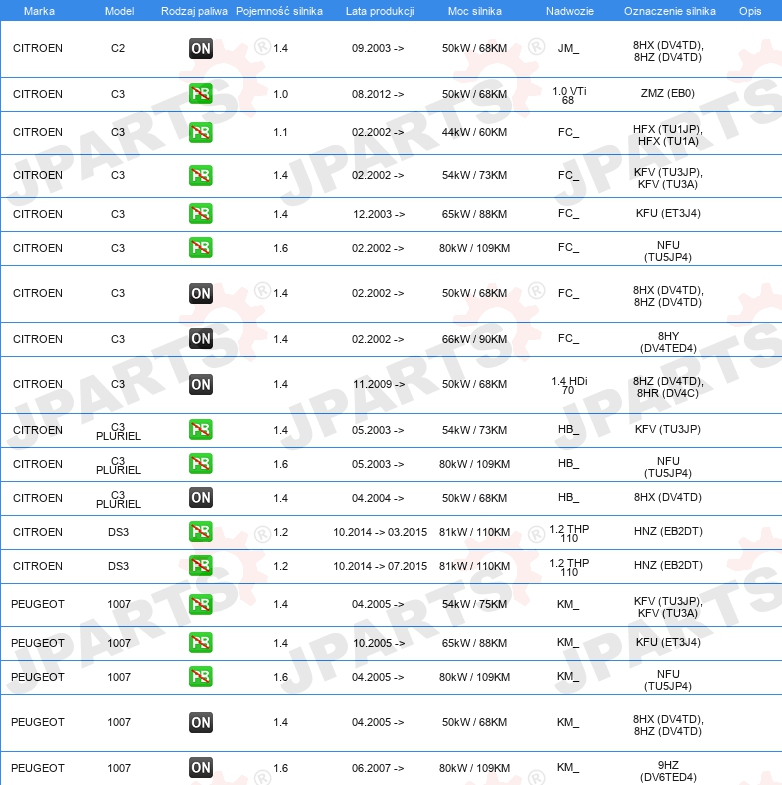Select the C2 model cell
This screenshot has height=785, width=782.
(118, 49)
